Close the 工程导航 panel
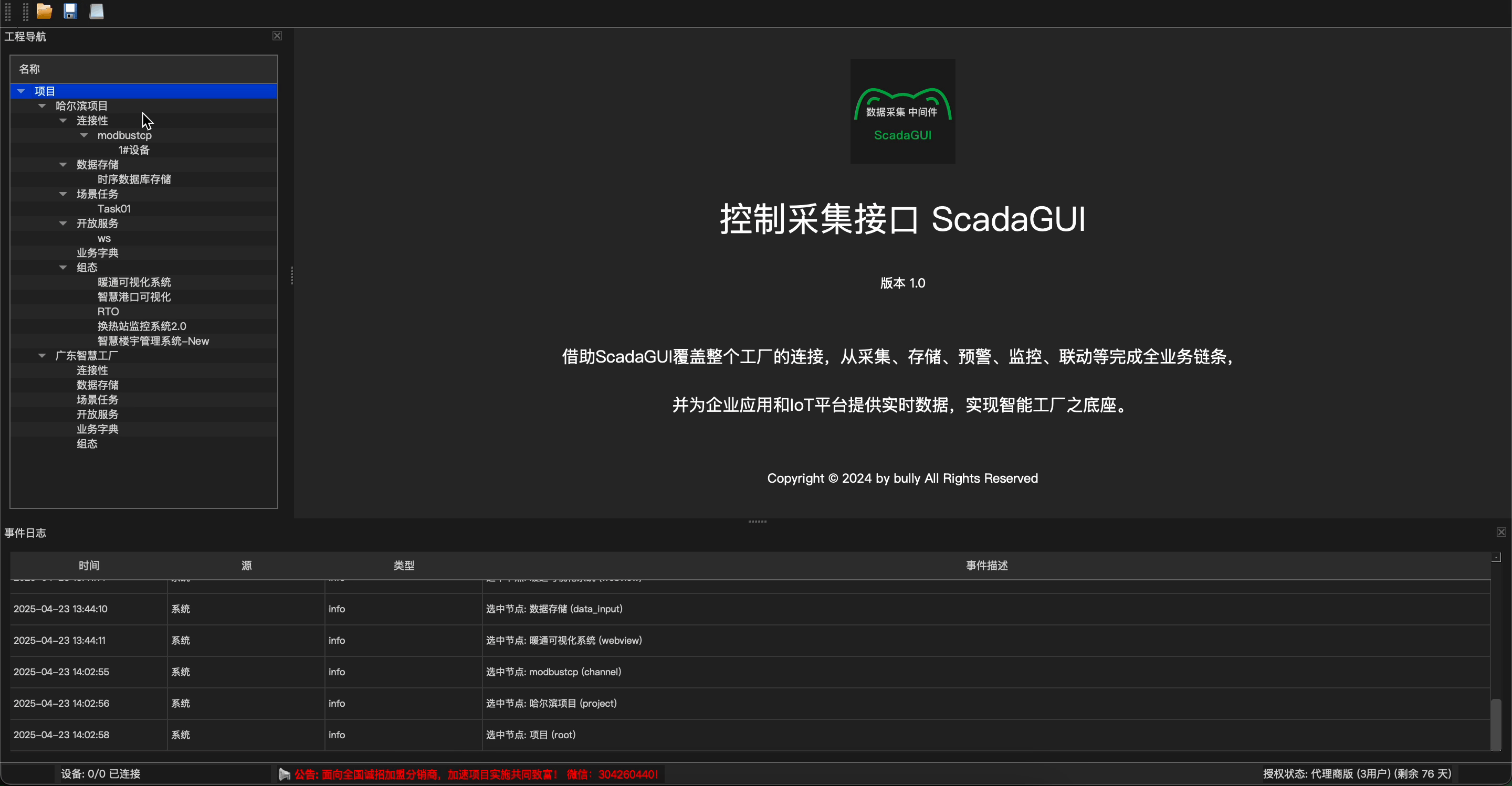1512x786 pixels. (x=277, y=36)
